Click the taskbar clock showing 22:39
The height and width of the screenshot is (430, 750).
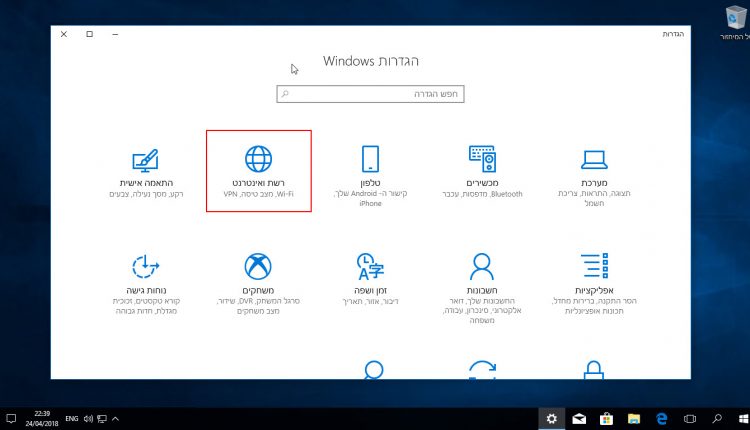[42, 419]
